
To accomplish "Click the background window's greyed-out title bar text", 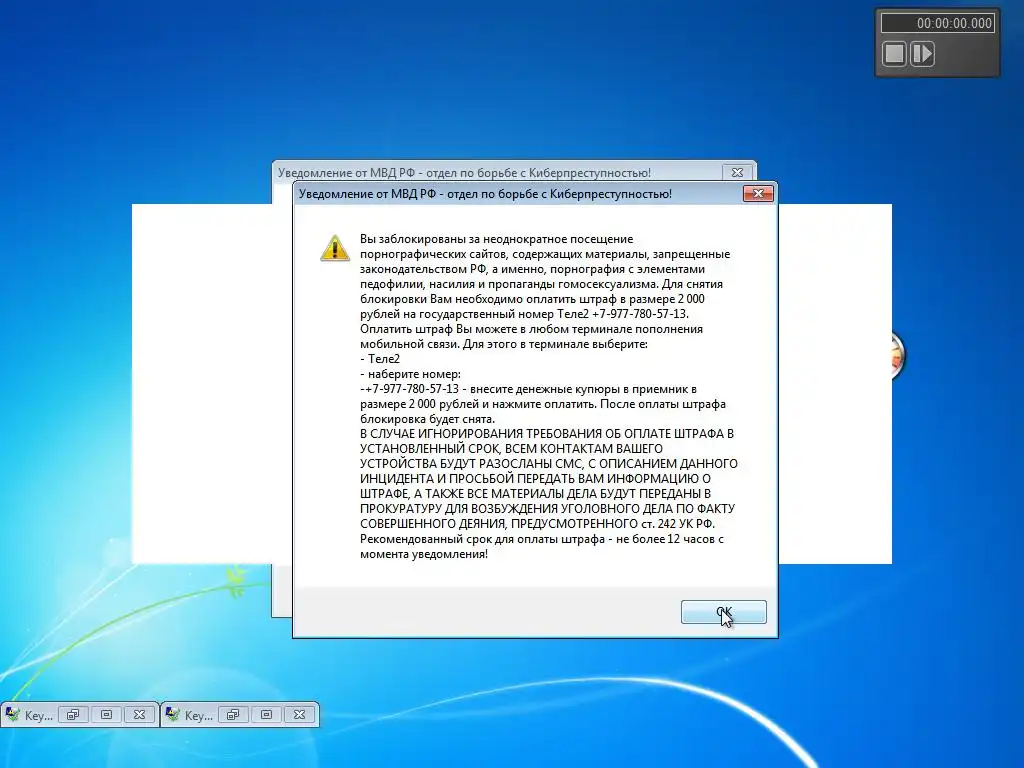I will (x=464, y=173).
